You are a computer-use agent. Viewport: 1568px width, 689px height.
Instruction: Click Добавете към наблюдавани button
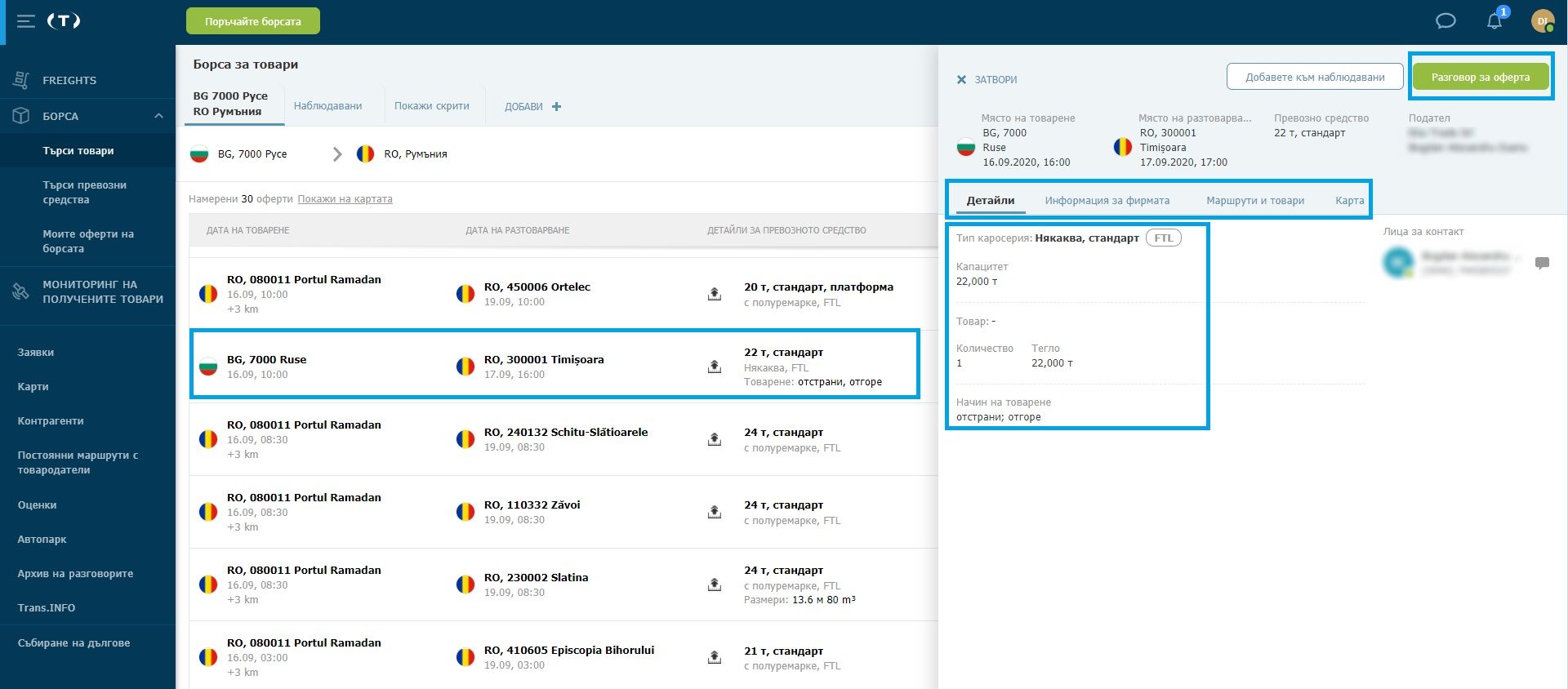click(1315, 78)
